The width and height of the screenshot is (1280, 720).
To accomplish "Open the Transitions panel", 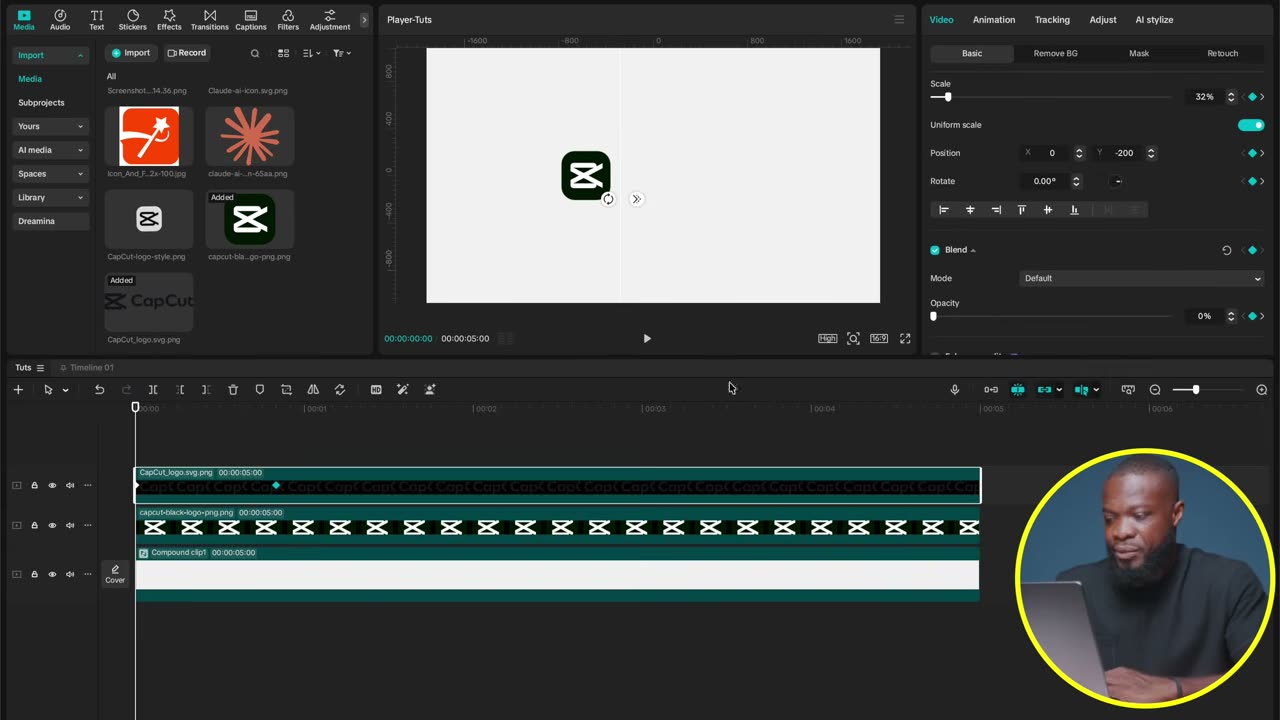I will tap(210, 20).
